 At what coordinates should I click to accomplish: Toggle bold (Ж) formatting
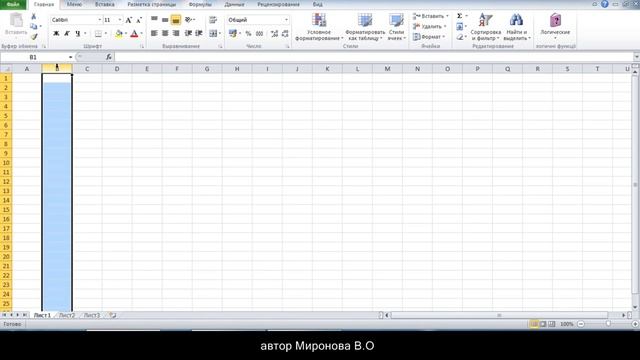coord(56,33)
